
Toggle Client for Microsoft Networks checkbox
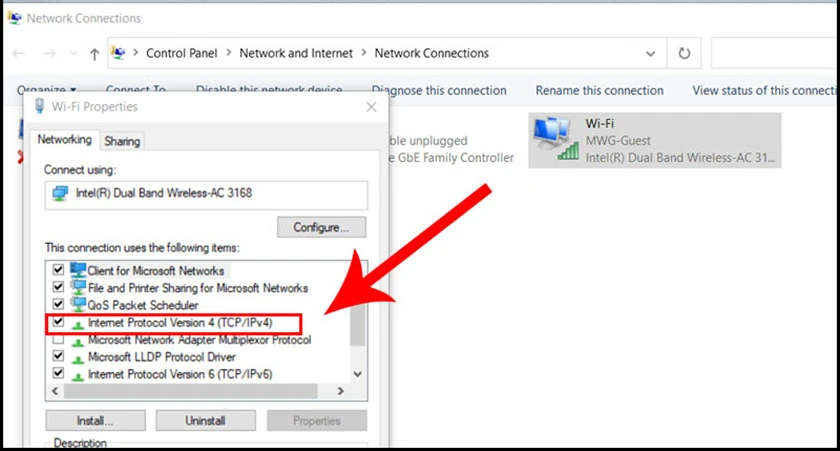[58, 269]
